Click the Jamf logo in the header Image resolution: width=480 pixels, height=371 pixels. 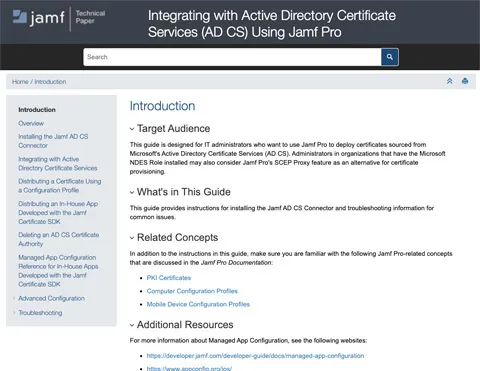(x=38, y=18)
